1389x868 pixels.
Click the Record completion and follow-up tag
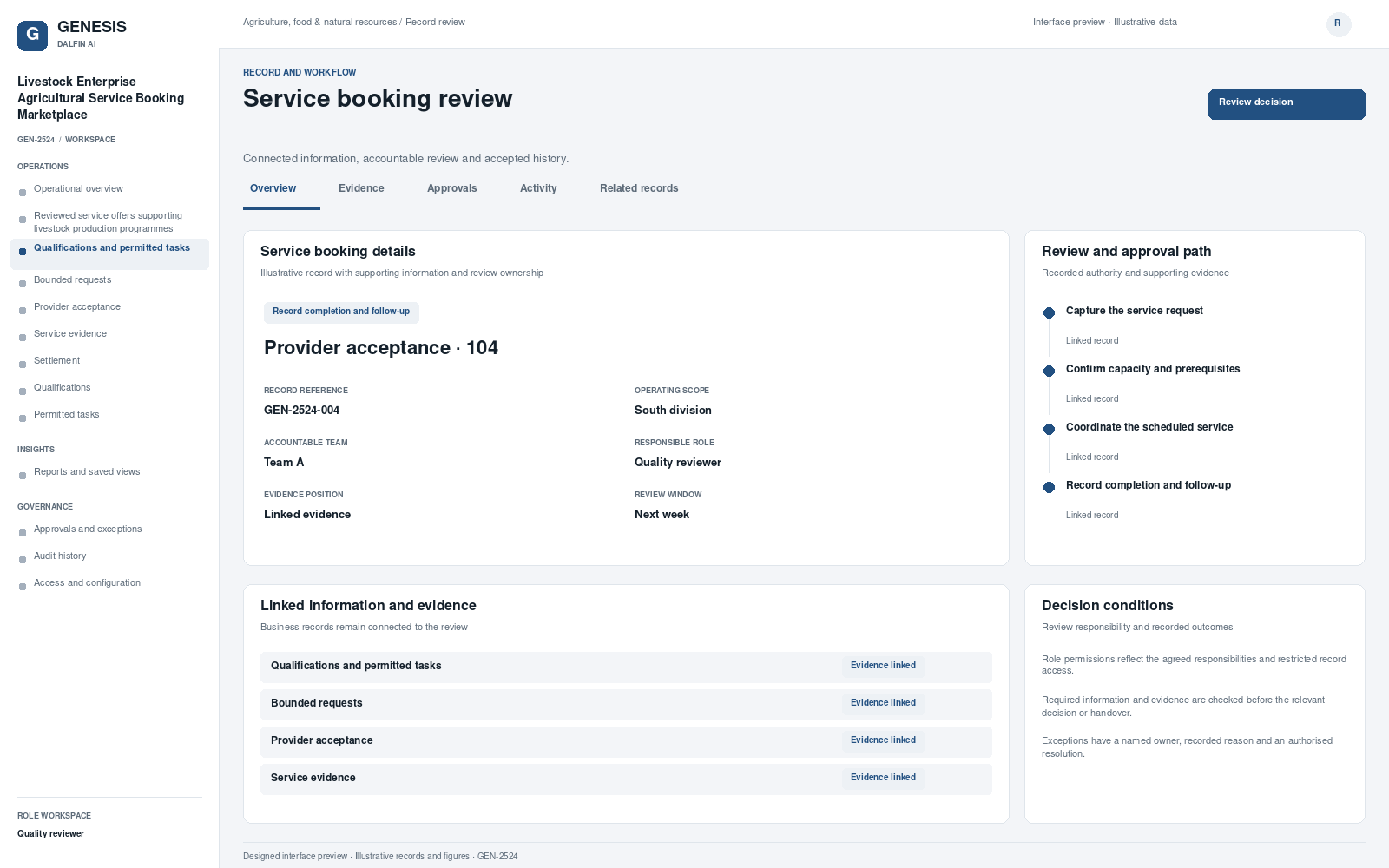(x=341, y=312)
